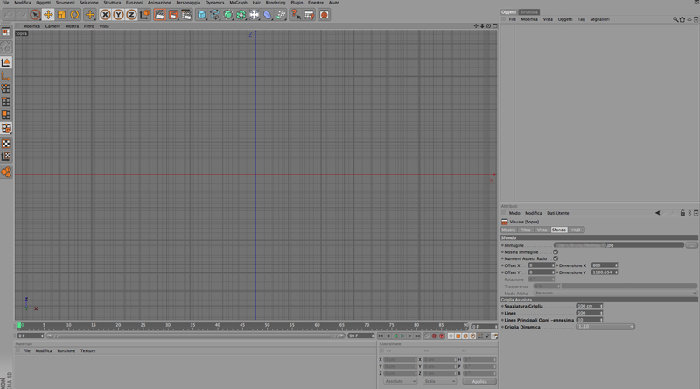Screen dimensions: 700x389
Task: Switch to Polygons mode in left palette
Action: point(6,115)
